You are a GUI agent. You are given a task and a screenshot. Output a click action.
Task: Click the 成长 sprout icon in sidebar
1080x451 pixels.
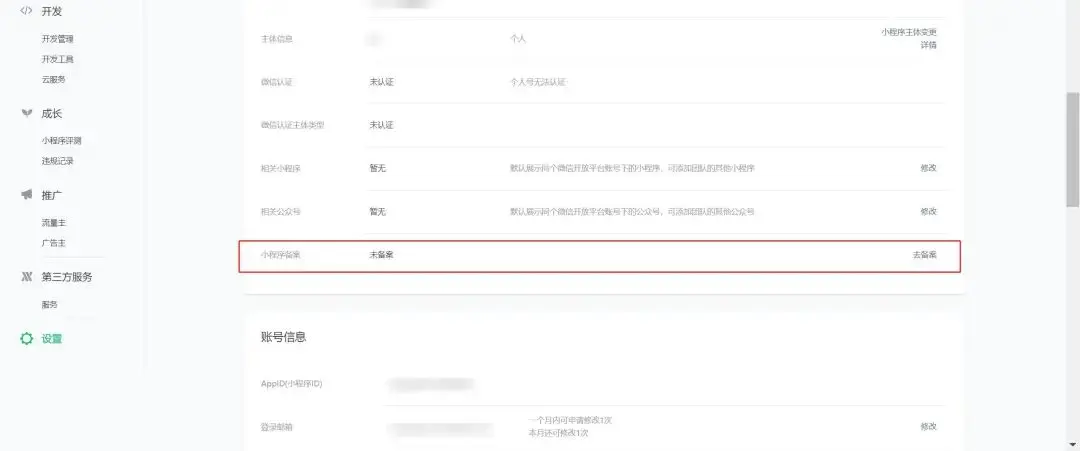point(26,113)
